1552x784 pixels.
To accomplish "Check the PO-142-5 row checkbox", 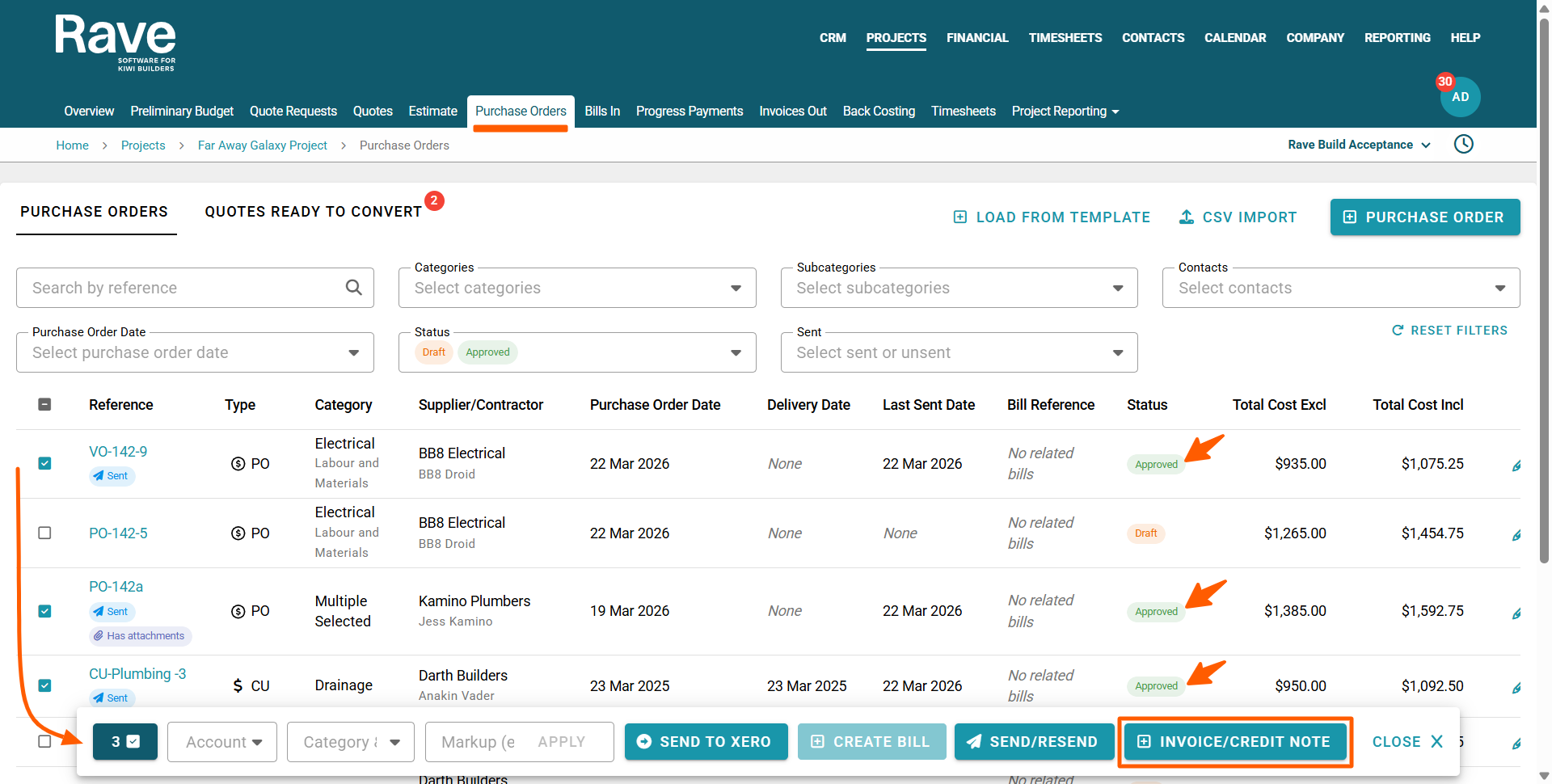I will [x=45, y=533].
